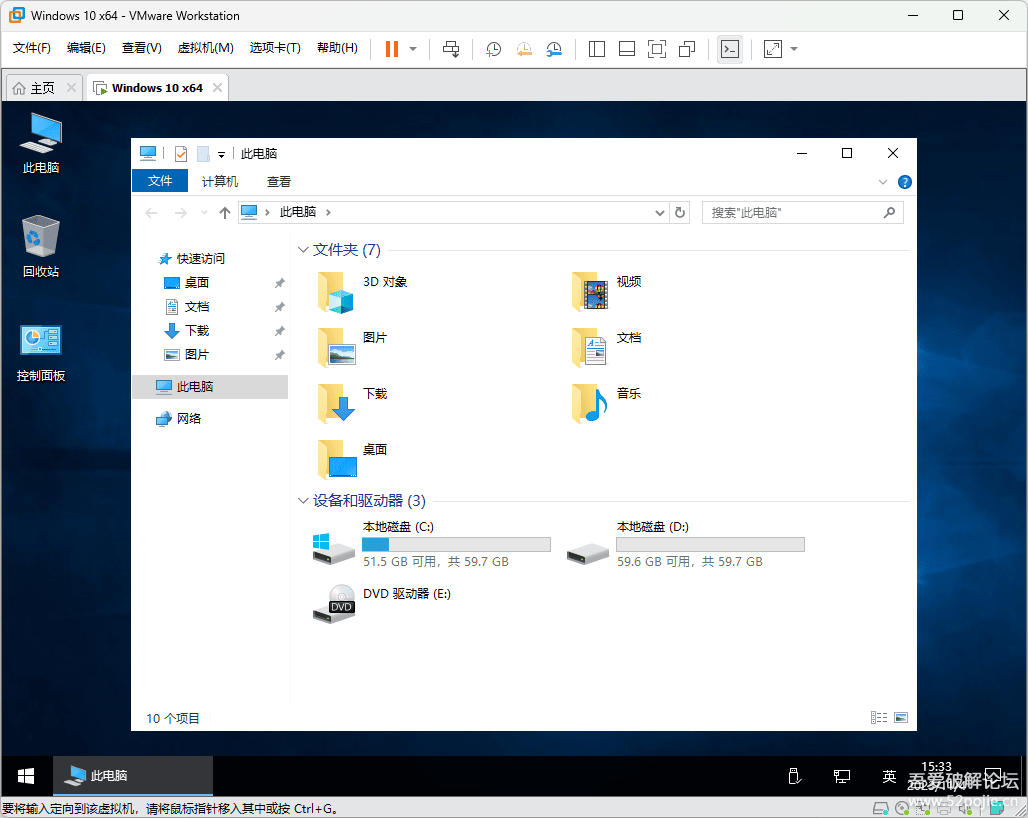Open the Manage Snapshots tool

554,48
